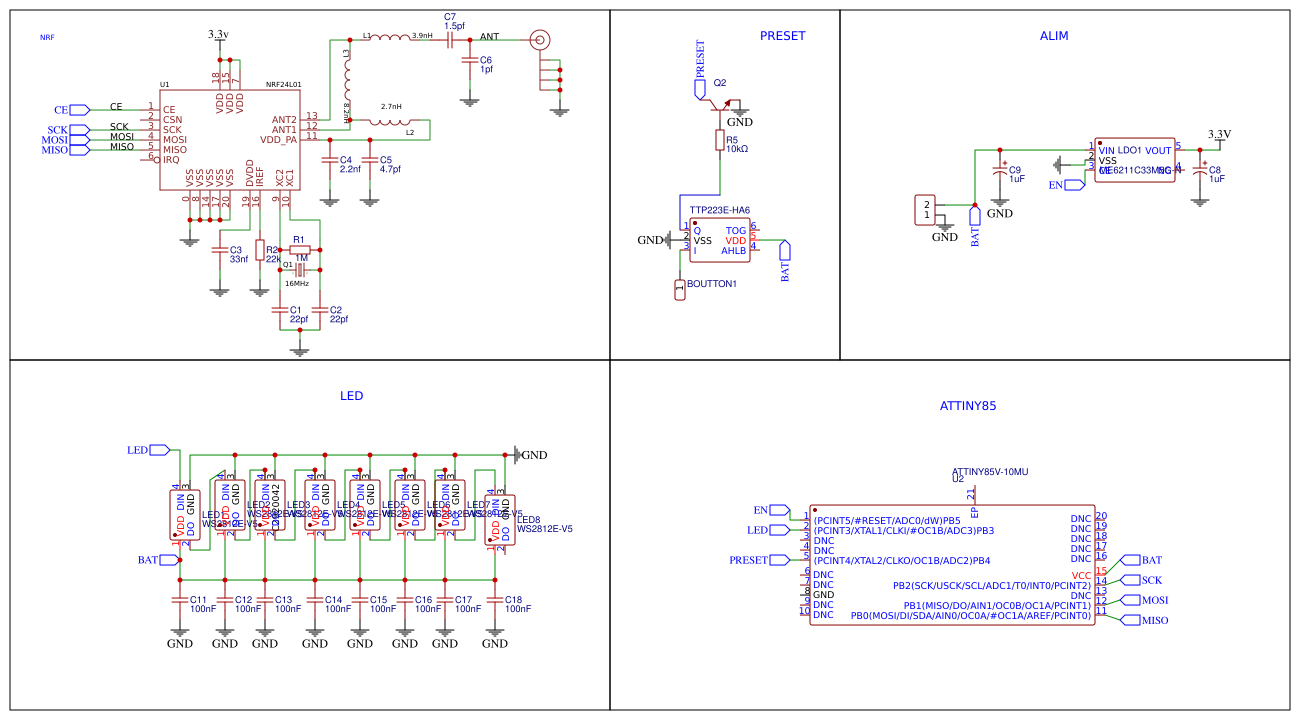Click the C18 100nF capacitor

[495, 601]
